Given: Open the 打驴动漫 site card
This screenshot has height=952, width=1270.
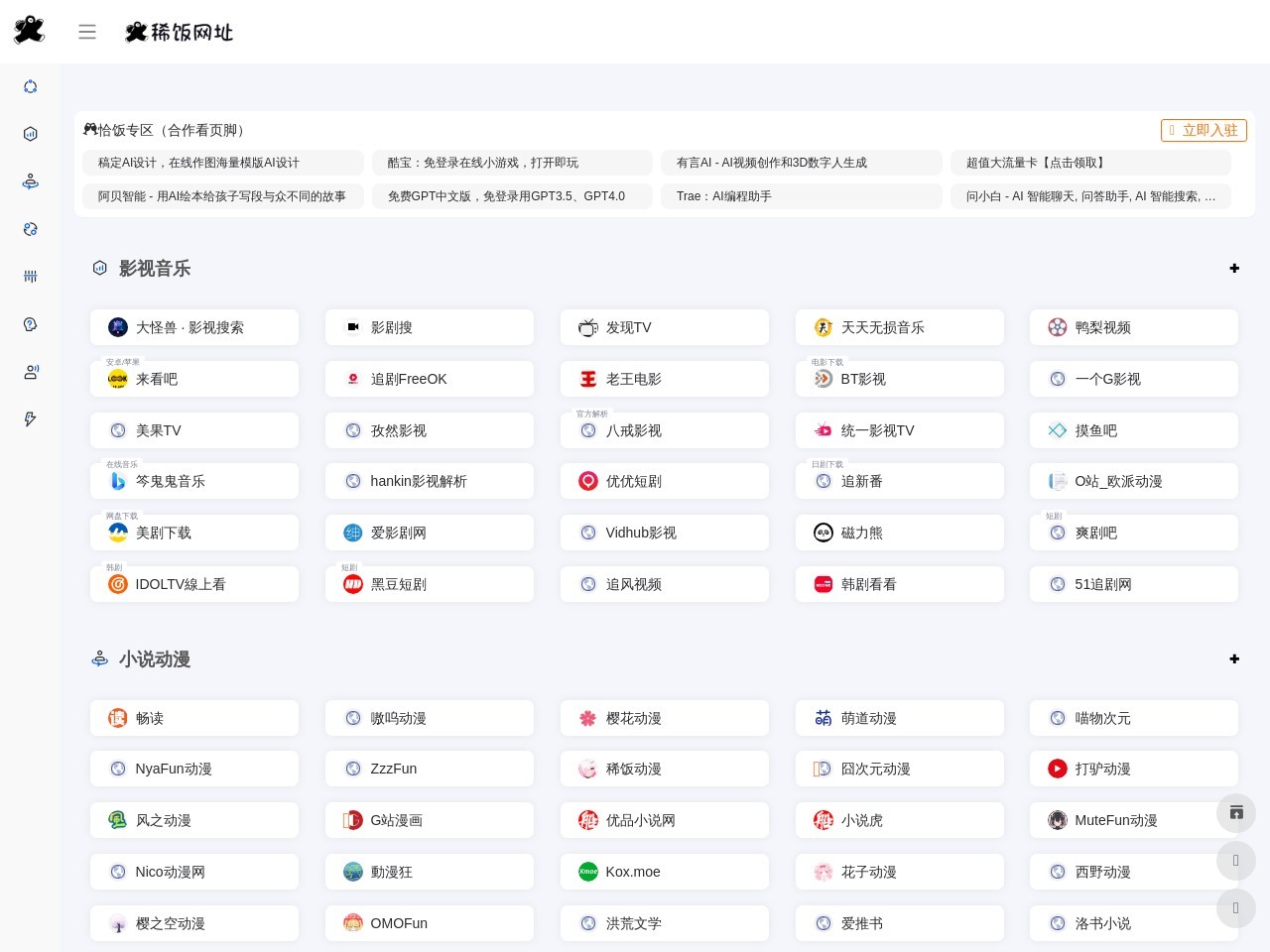Looking at the screenshot, I should tap(1134, 769).
